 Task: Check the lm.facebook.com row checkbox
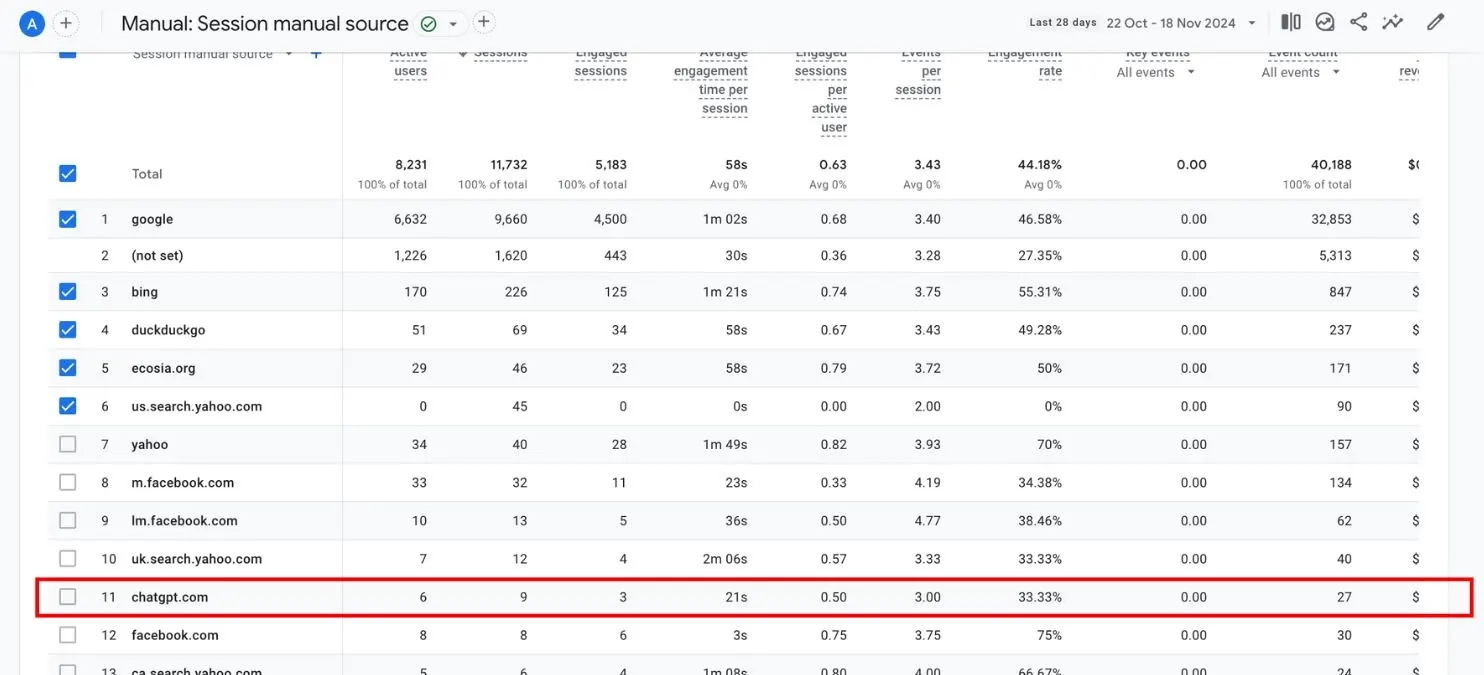67,520
